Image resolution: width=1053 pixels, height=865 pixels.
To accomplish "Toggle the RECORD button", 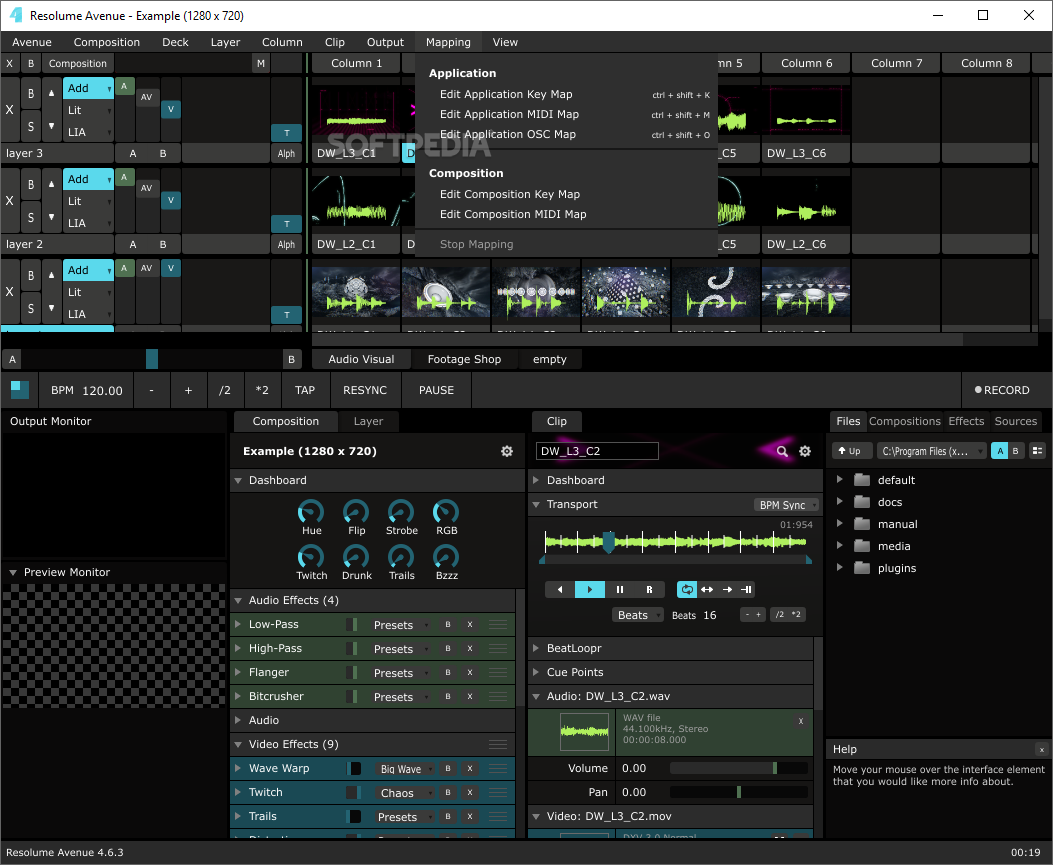I will [1003, 390].
